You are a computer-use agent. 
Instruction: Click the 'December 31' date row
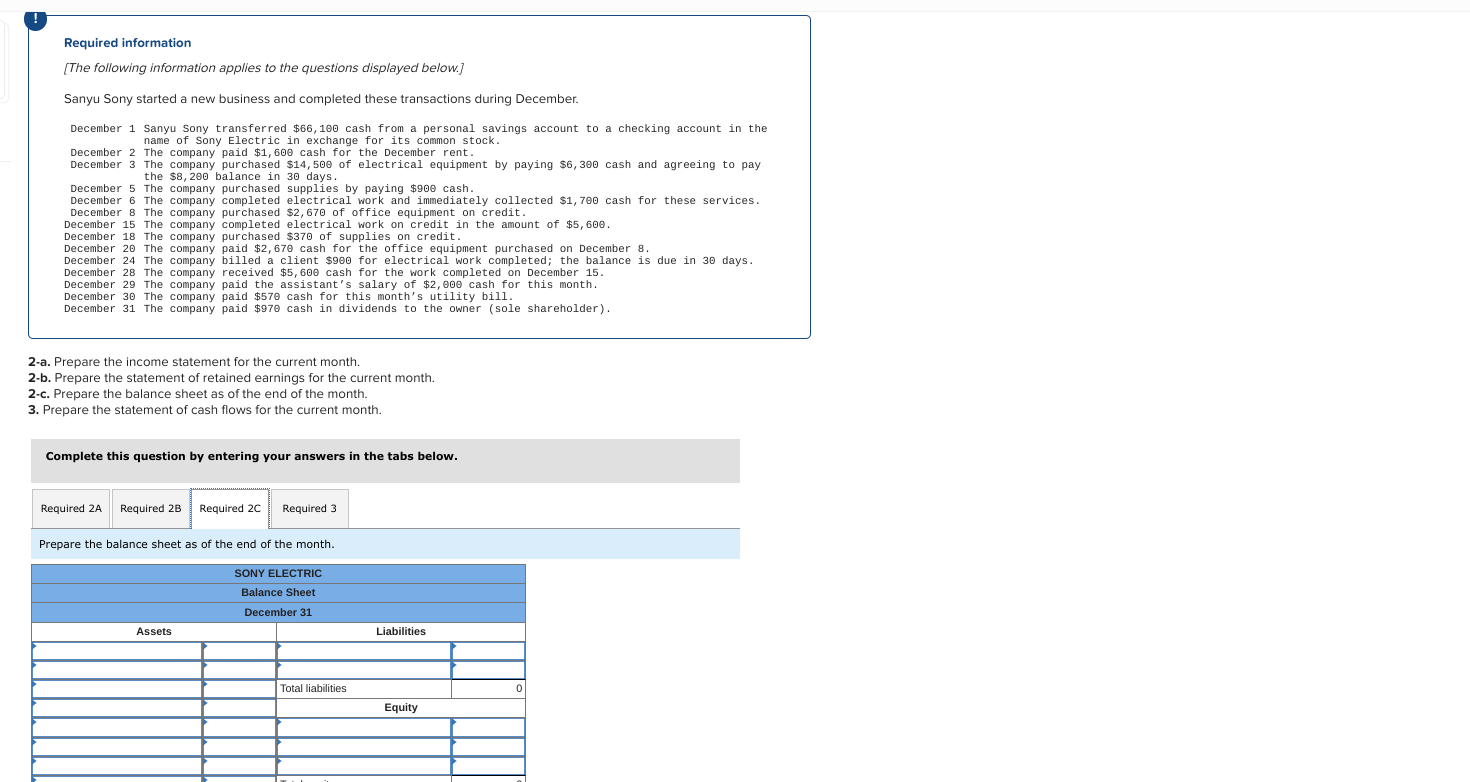(x=278, y=612)
